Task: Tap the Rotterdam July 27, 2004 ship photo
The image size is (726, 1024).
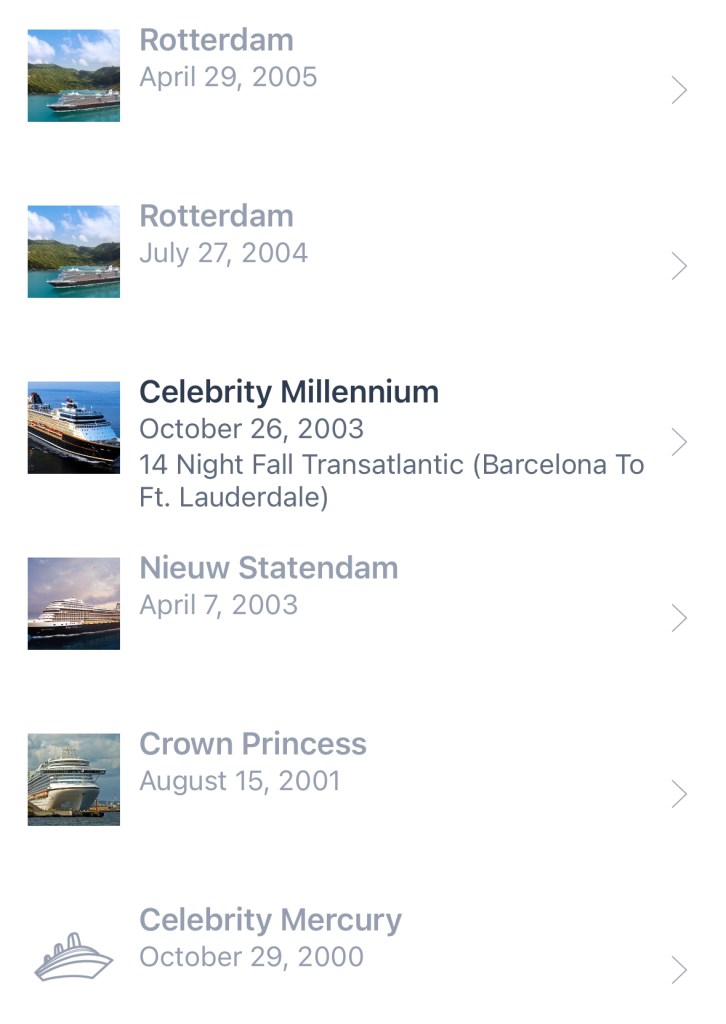Action: (73, 251)
